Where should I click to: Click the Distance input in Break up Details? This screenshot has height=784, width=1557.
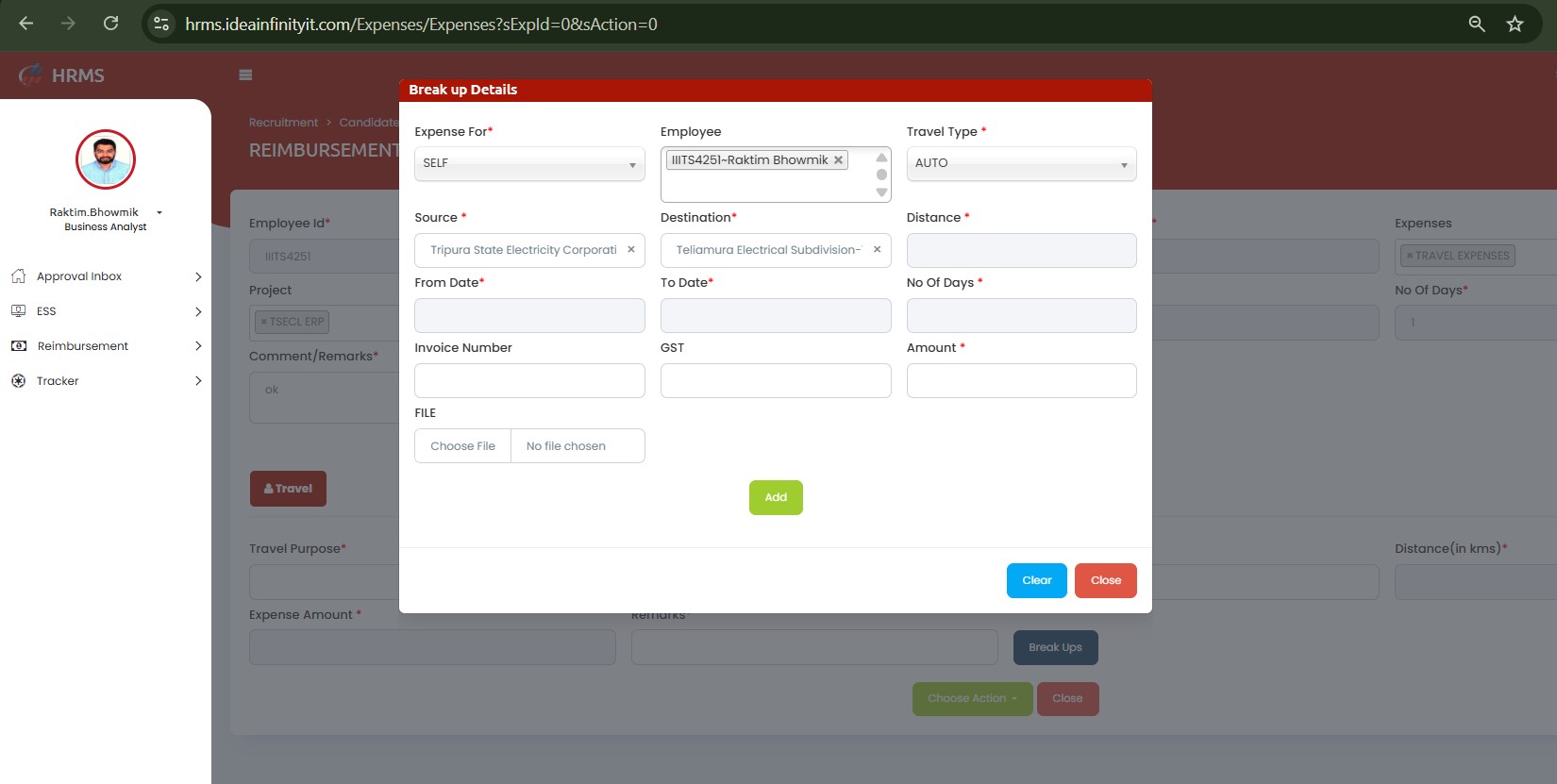pyautogui.click(x=1021, y=250)
